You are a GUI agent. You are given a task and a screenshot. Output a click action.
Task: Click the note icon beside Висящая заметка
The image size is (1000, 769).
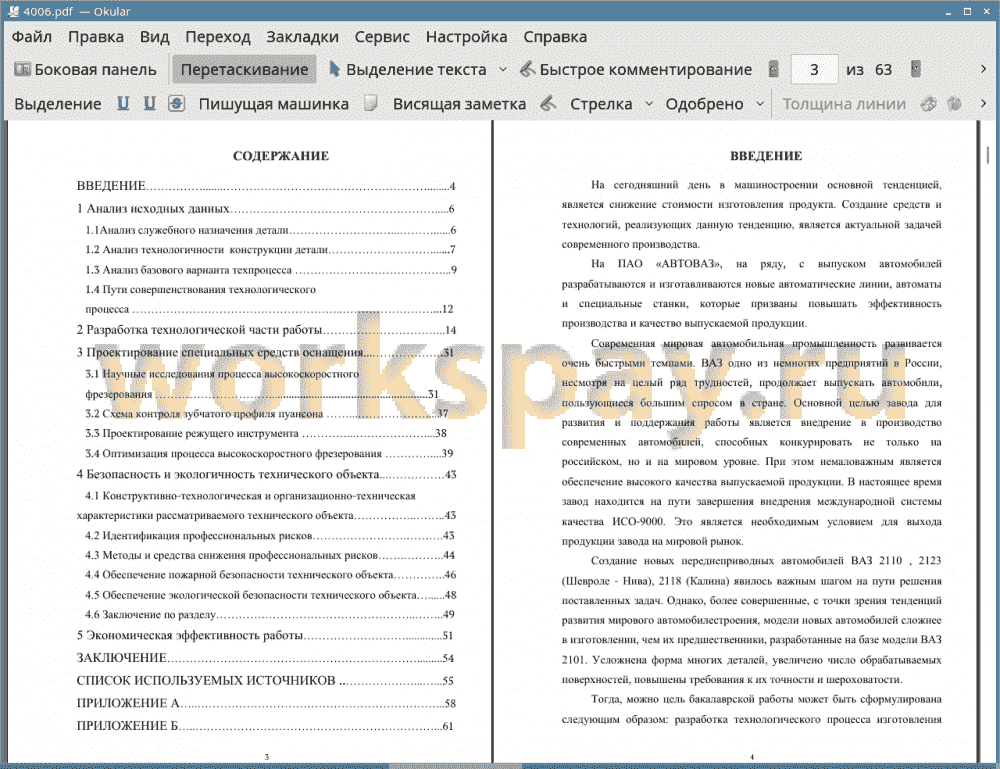click(371, 103)
